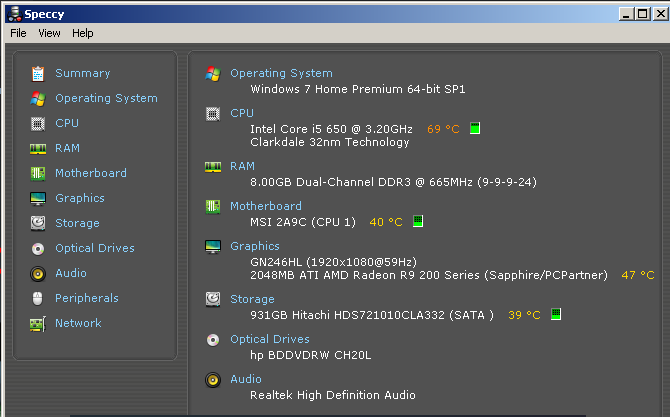Click the Motherboard heading link in the main panel
The image size is (670, 417).
[266, 206]
